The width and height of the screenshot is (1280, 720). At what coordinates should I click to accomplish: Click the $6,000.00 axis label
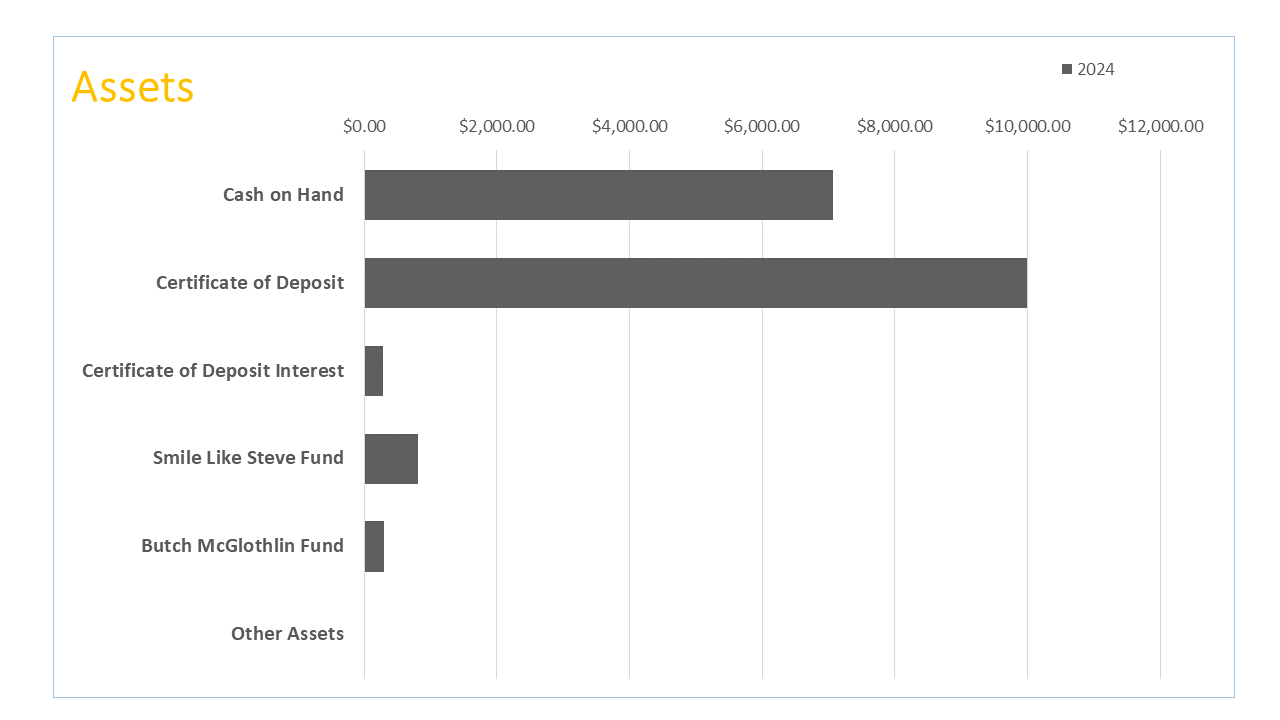point(762,126)
